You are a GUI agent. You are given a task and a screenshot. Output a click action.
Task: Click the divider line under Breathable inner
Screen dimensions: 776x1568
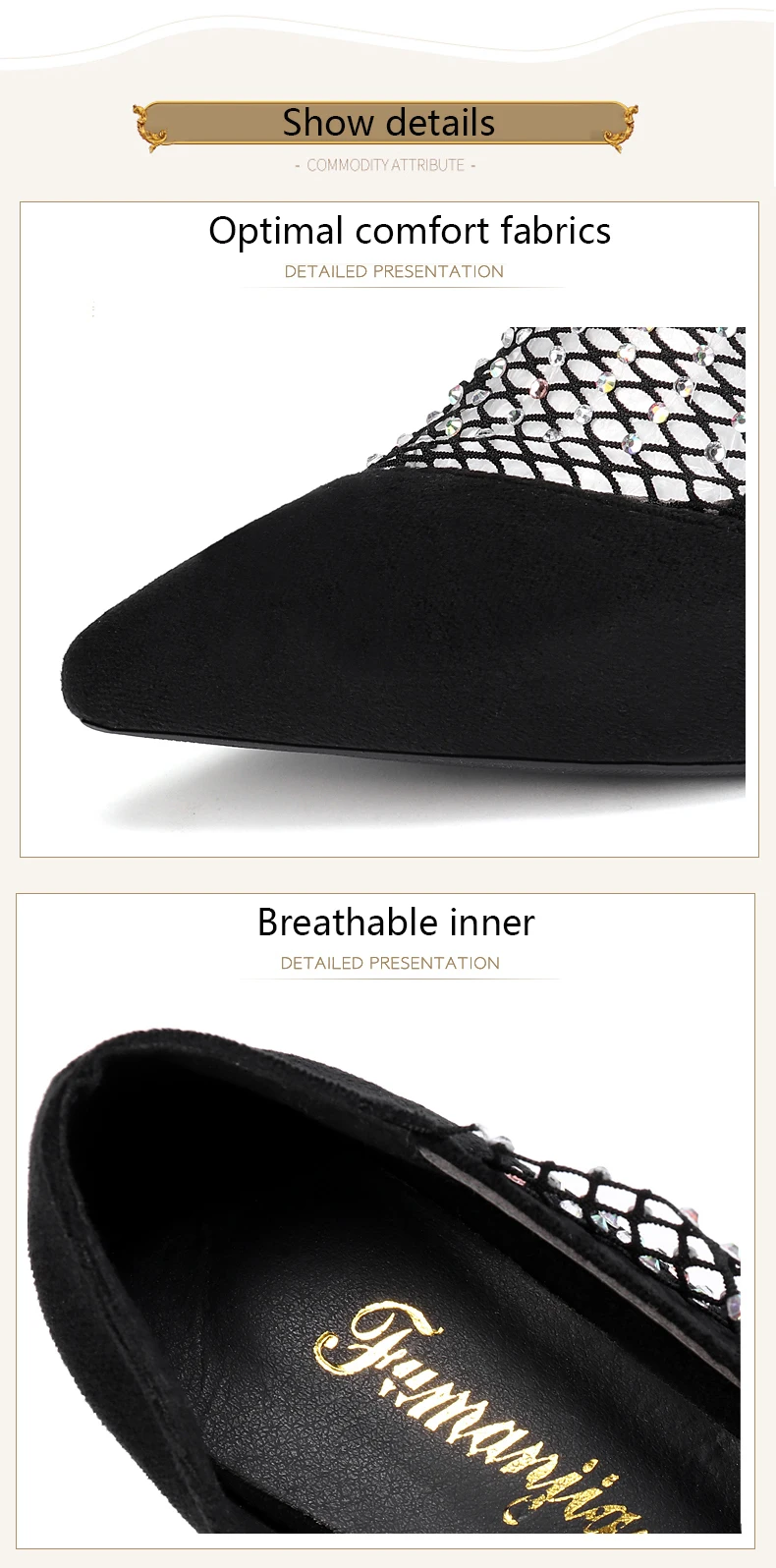(x=401, y=979)
